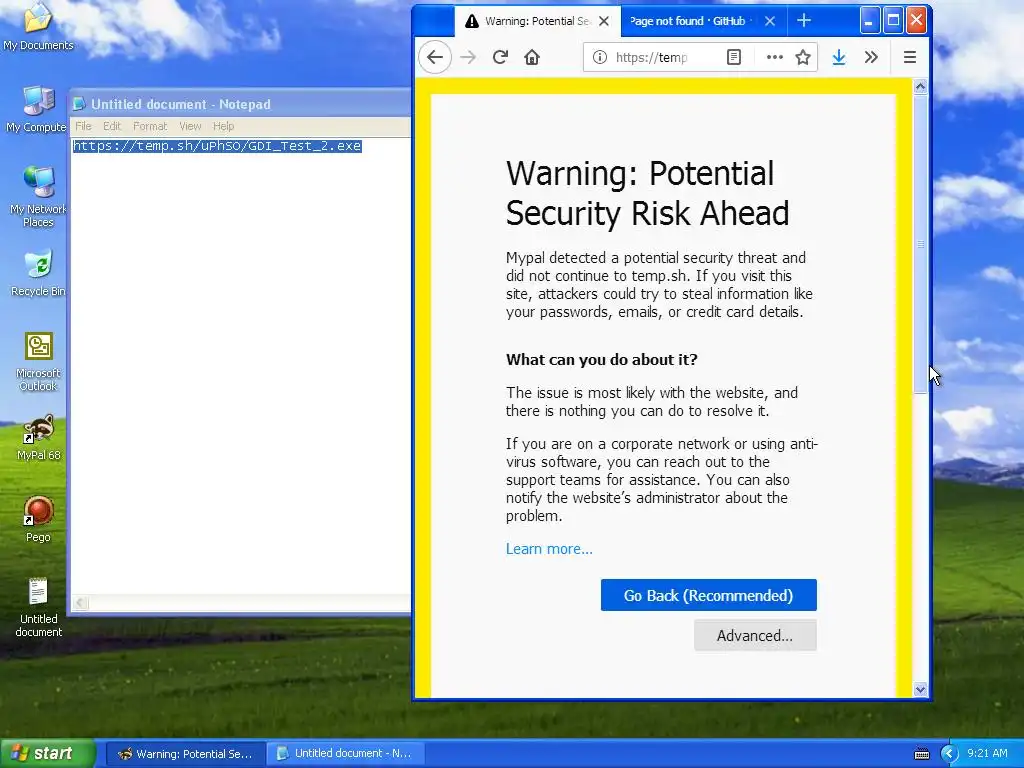Select the My Network Places desktop icon

tap(38, 197)
